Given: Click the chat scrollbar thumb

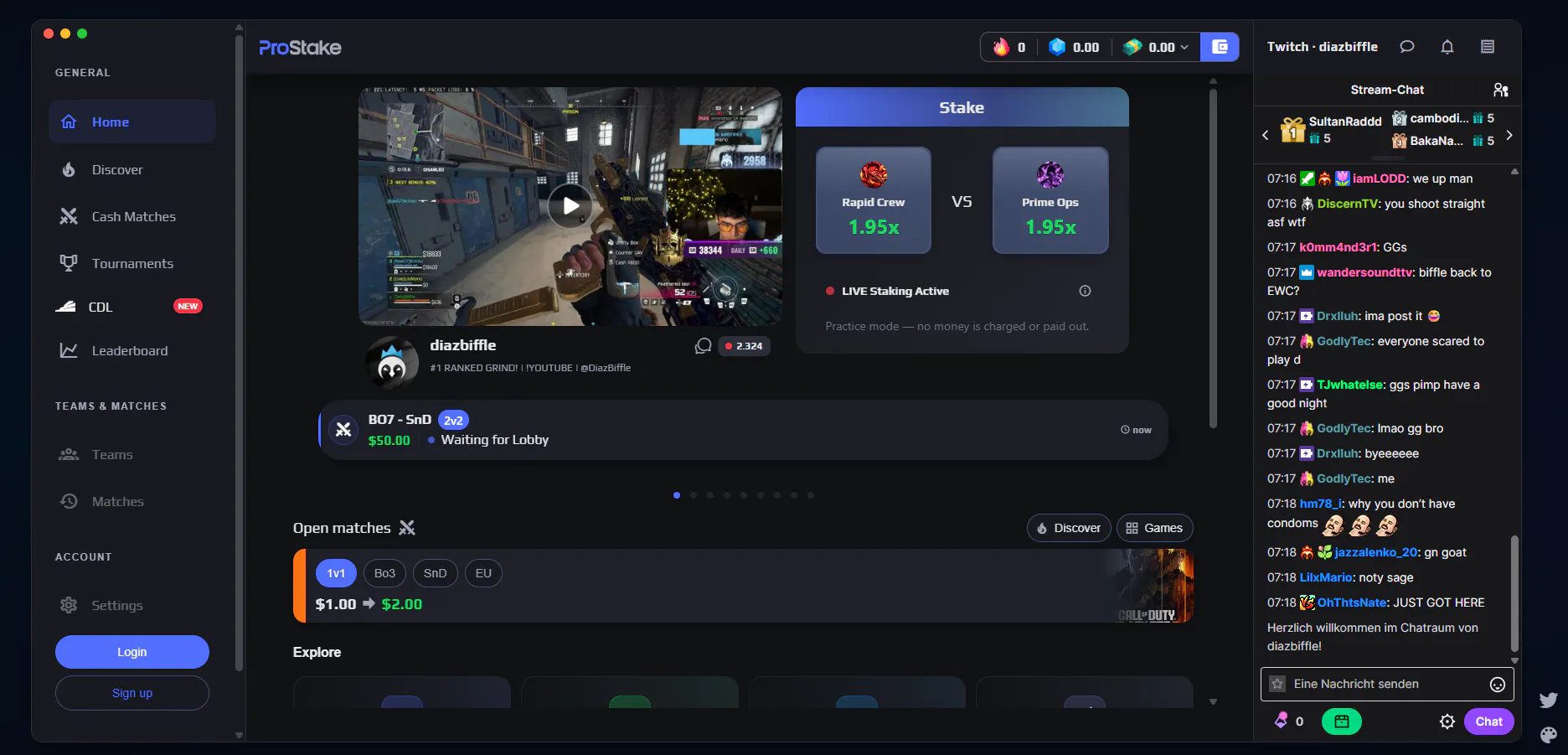Looking at the screenshot, I should pos(1514,593).
